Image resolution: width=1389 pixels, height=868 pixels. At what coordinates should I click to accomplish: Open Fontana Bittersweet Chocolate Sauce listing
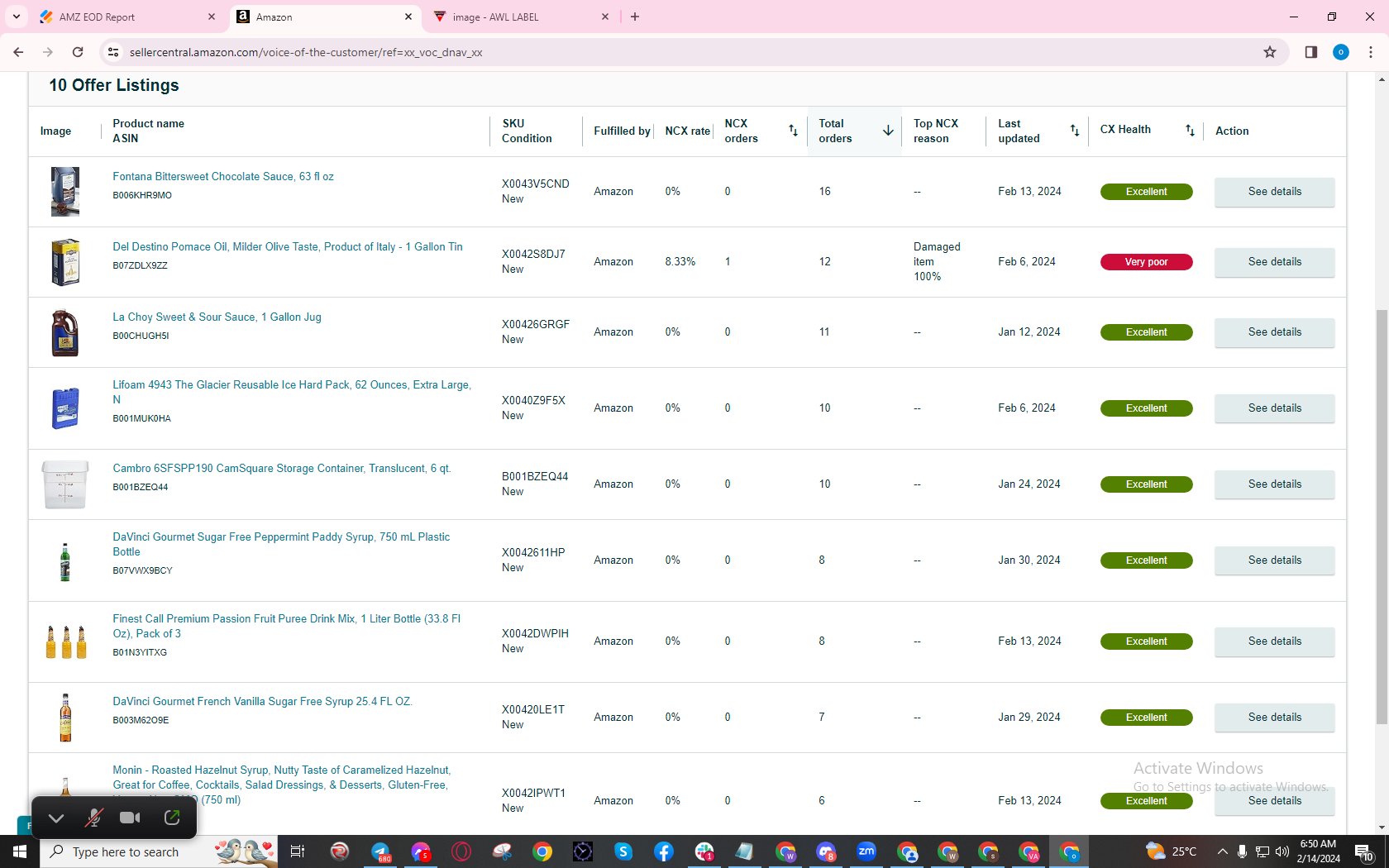(x=223, y=177)
